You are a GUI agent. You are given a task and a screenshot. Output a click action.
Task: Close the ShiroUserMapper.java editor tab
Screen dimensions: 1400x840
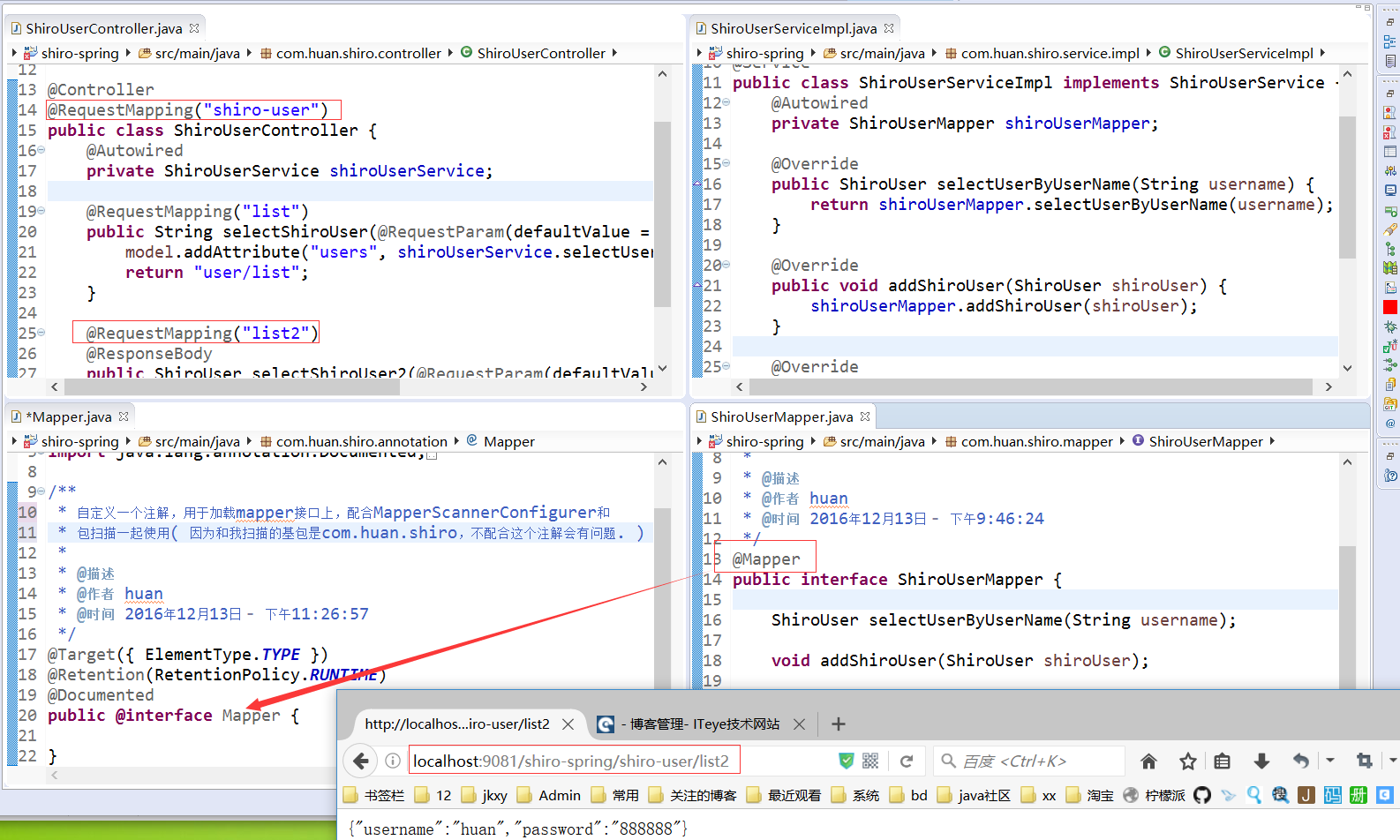(x=865, y=416)
